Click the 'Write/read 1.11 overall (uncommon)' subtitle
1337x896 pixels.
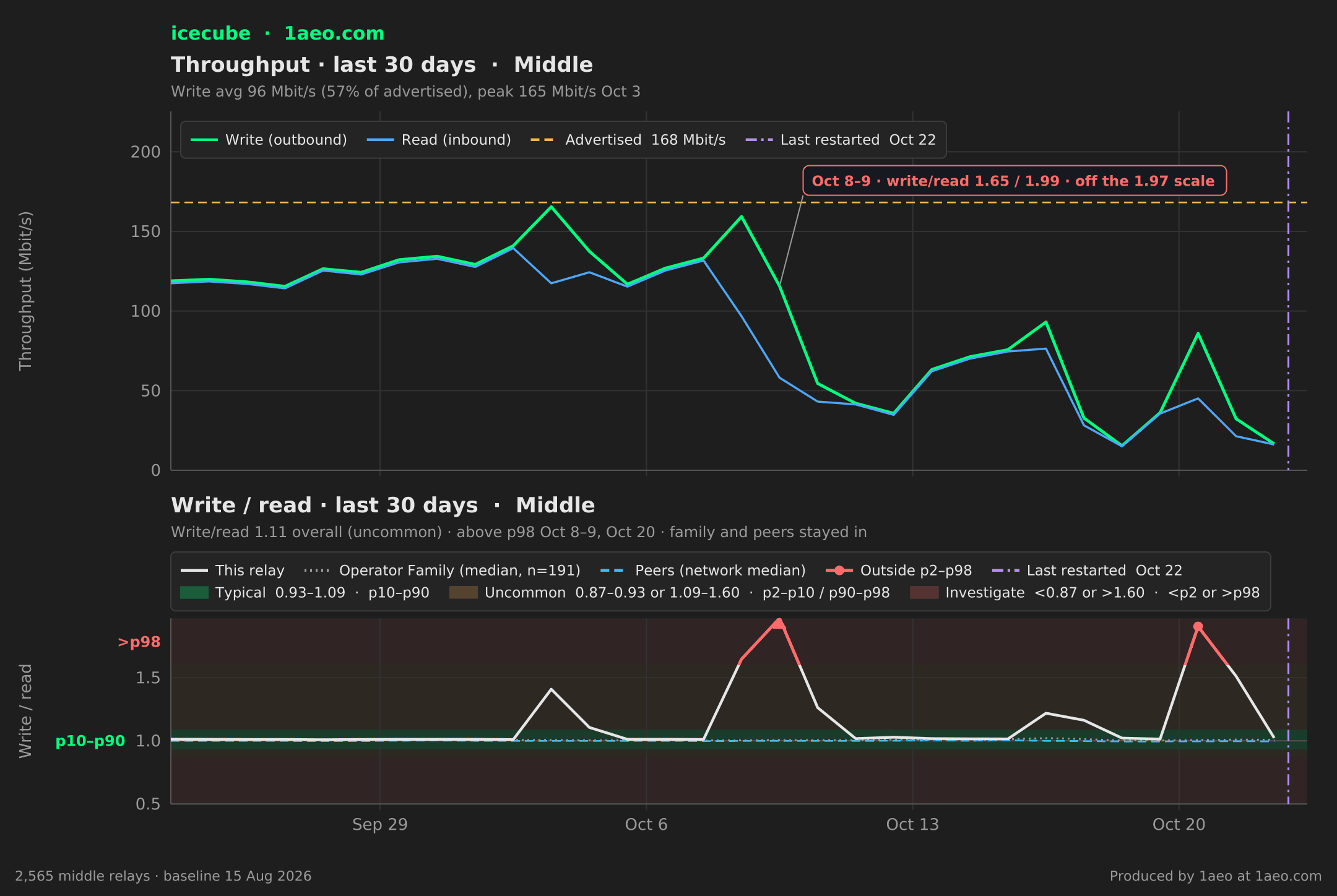pos(519,532)
